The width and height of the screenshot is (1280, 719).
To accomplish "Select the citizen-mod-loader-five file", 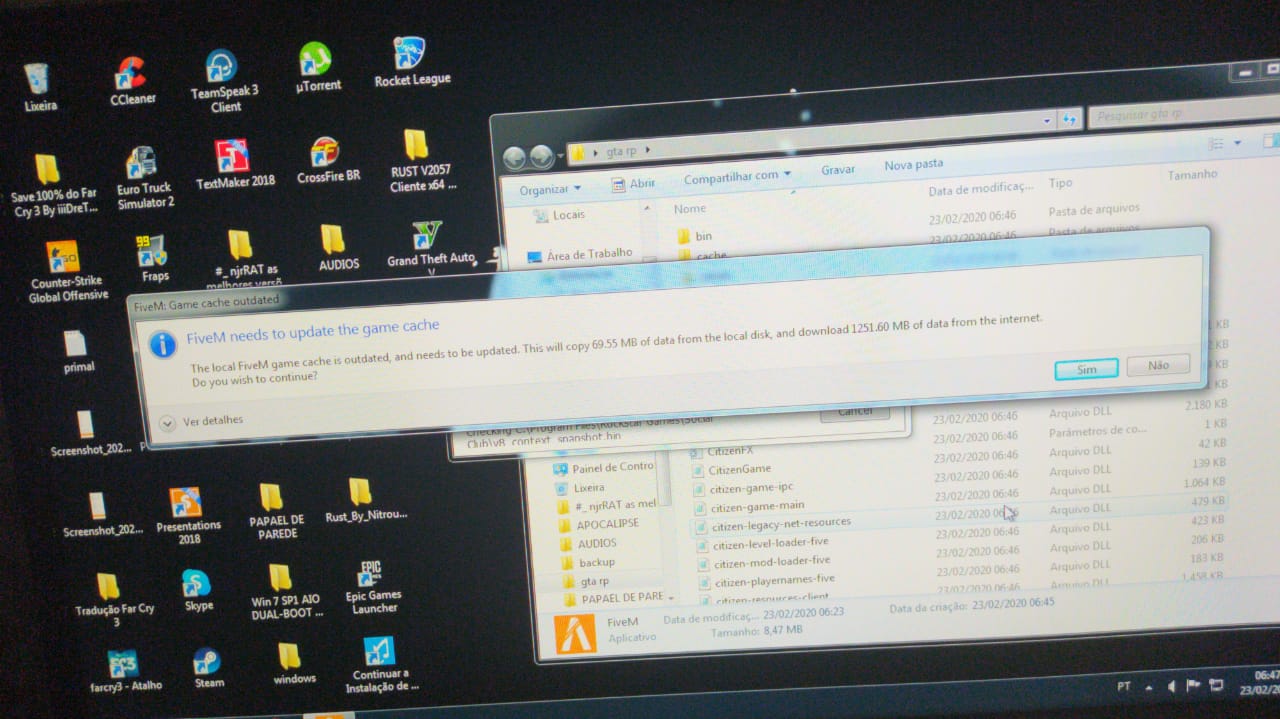I will pos(762,562).
